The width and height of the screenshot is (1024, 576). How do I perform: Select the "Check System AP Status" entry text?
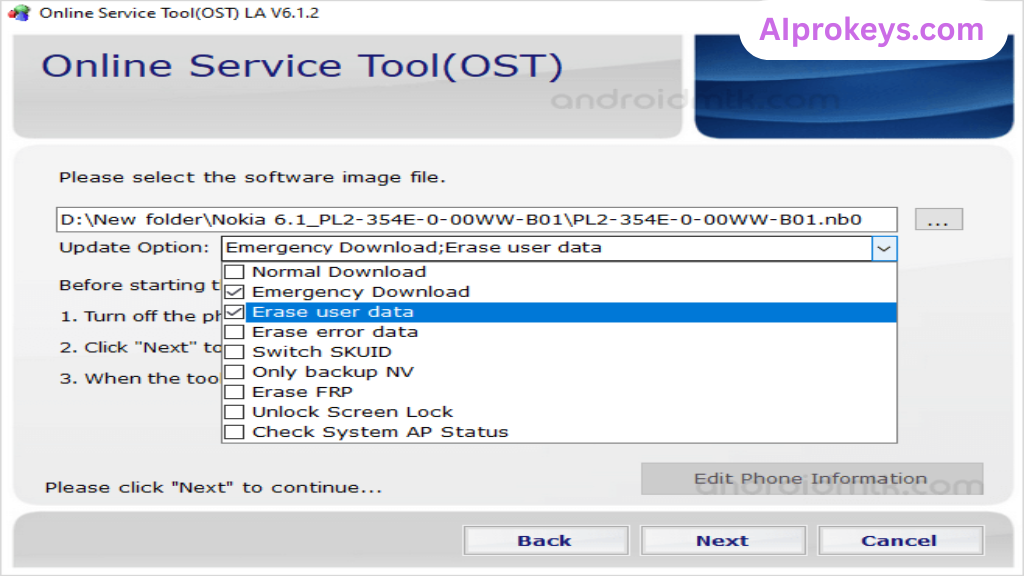point(380,432)
